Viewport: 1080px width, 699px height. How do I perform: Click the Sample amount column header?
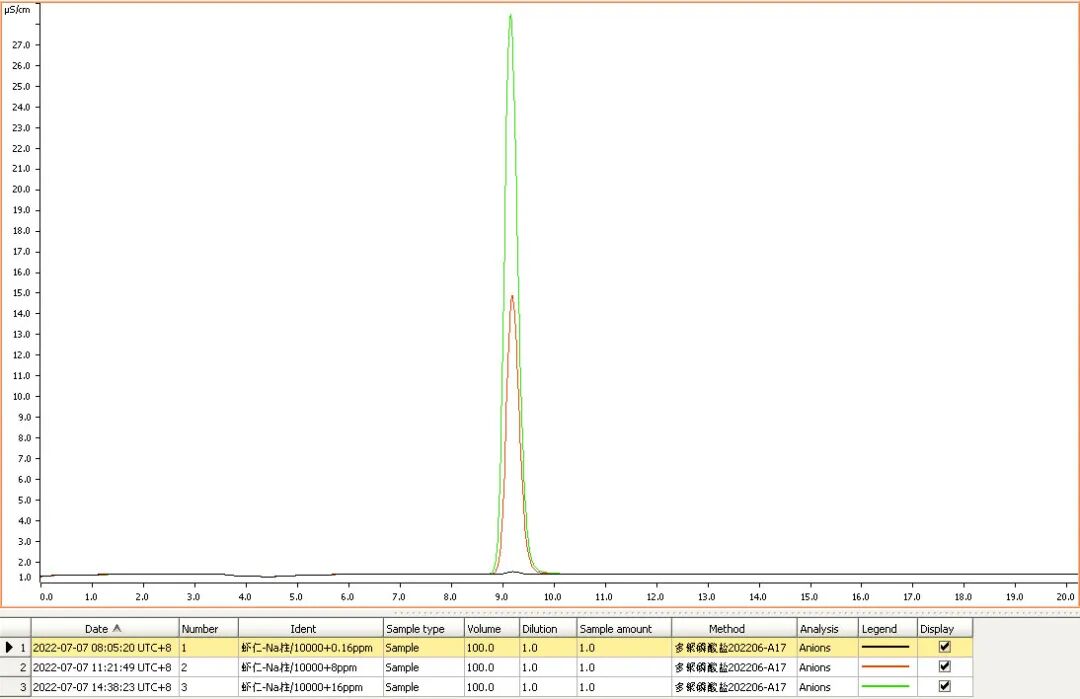(x=624, y=628)
